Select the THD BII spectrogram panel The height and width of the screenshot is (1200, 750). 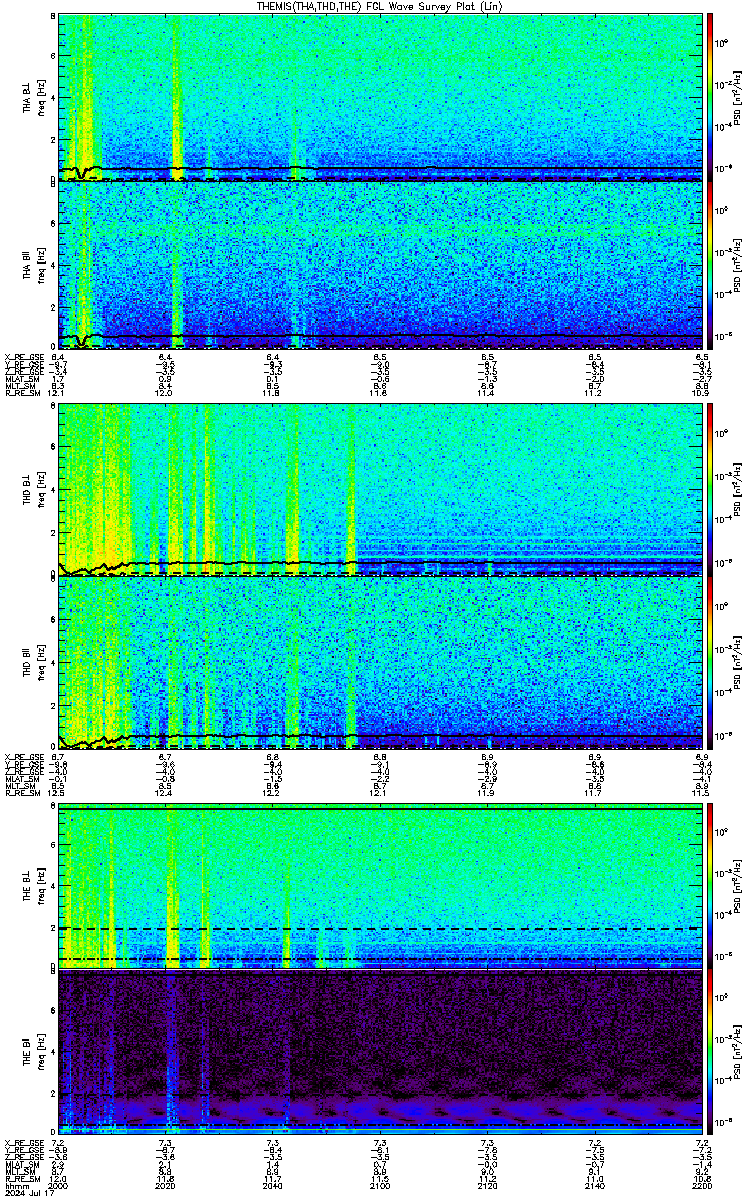tap(379, 662)
